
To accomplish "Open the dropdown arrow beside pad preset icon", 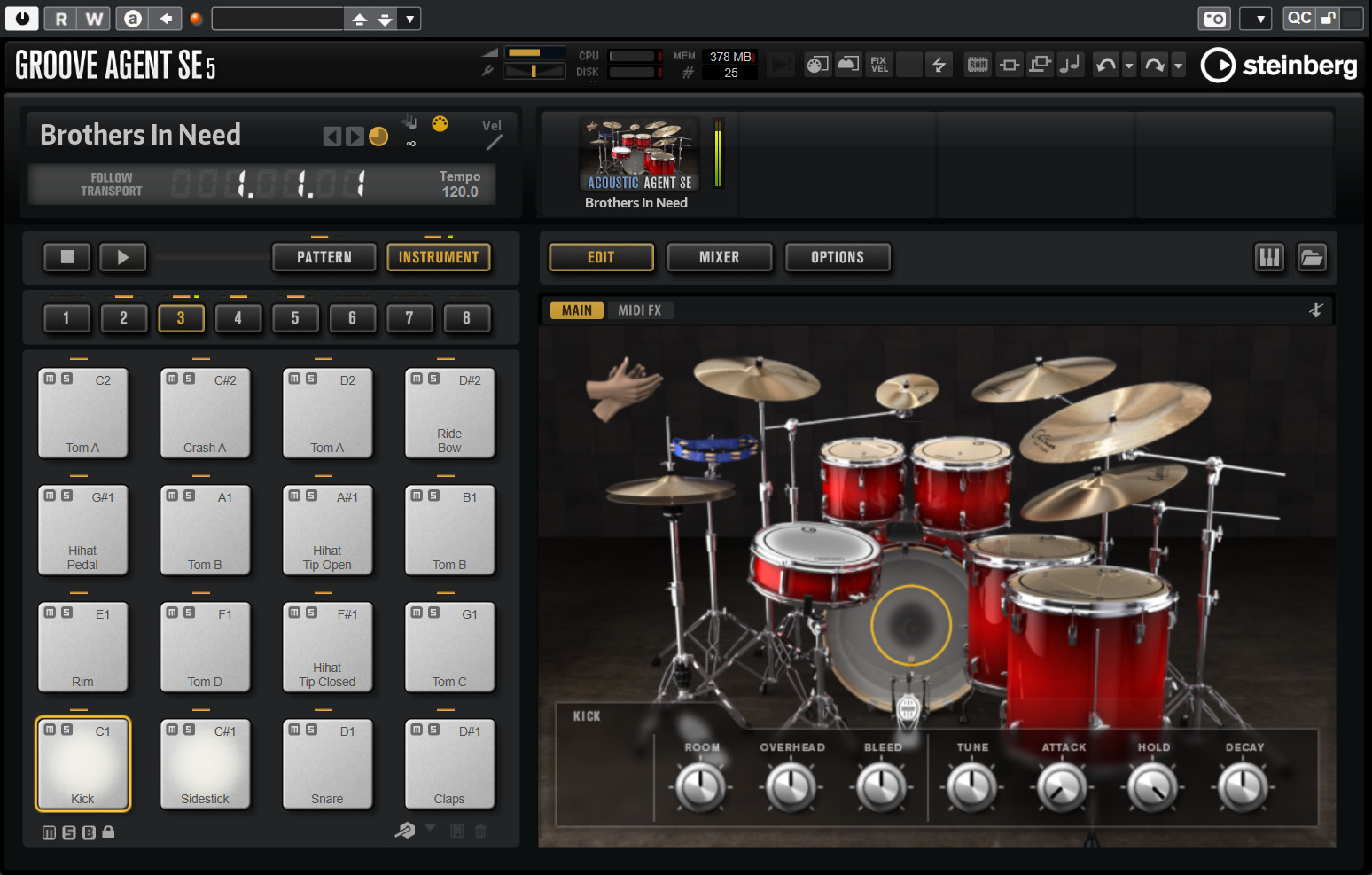I will pos(431,828).
